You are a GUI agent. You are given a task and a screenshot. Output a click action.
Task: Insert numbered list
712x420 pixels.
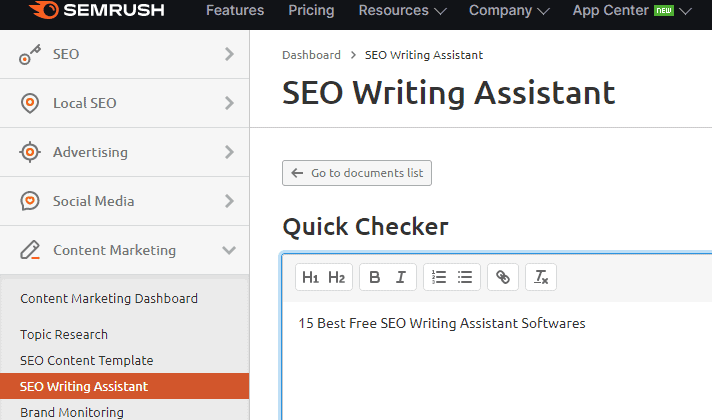[x=439, y=277]
